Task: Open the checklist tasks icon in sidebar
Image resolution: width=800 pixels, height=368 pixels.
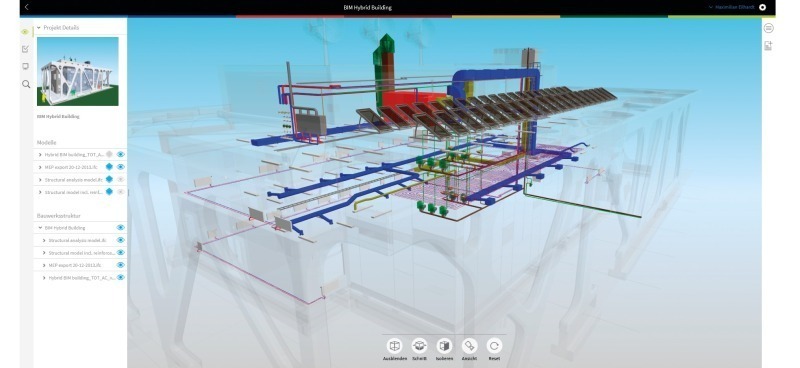Action: pyautogui.click(x=26, y=49)
